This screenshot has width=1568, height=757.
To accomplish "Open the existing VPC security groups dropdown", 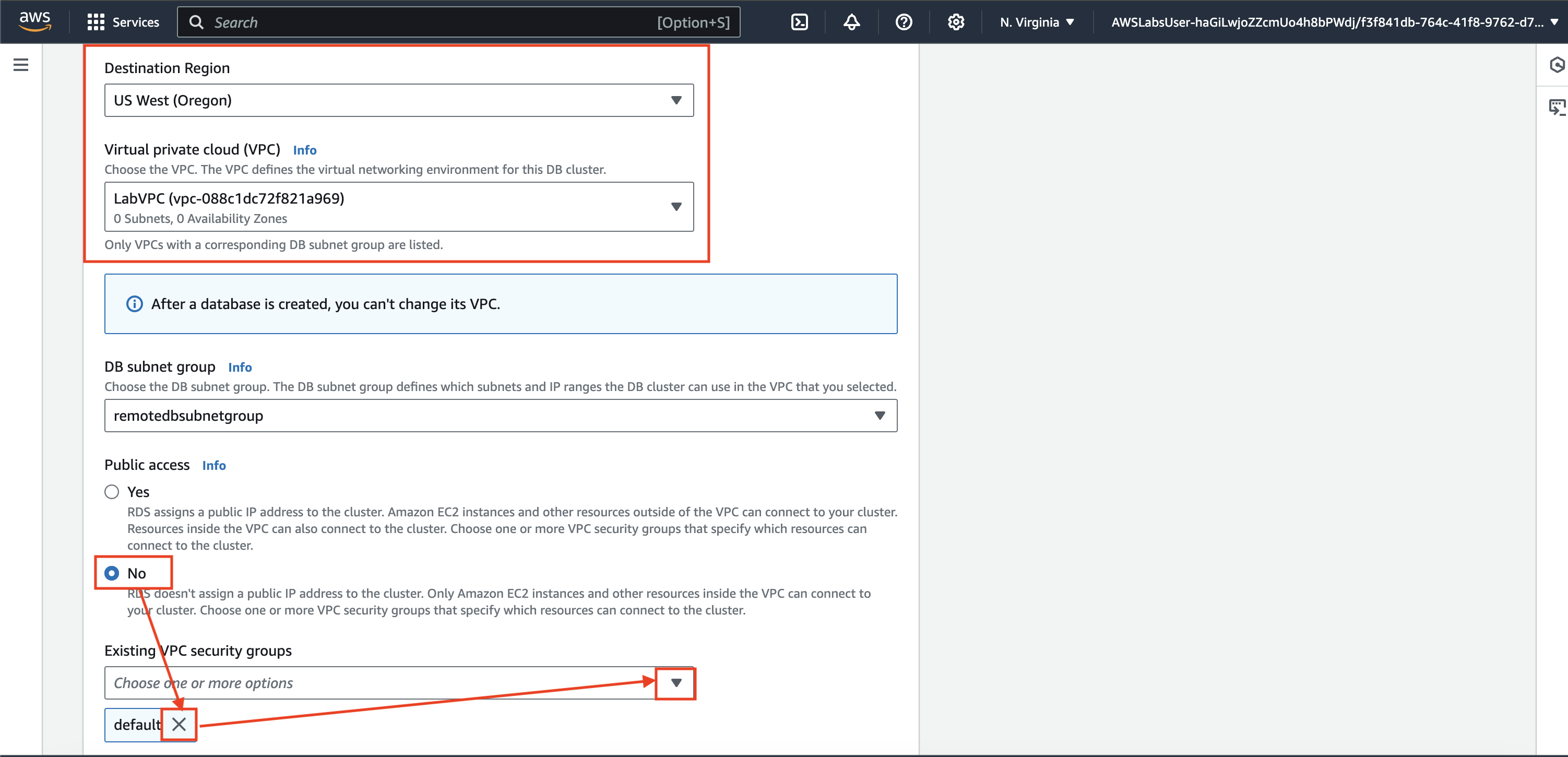I will coord(399,683).
